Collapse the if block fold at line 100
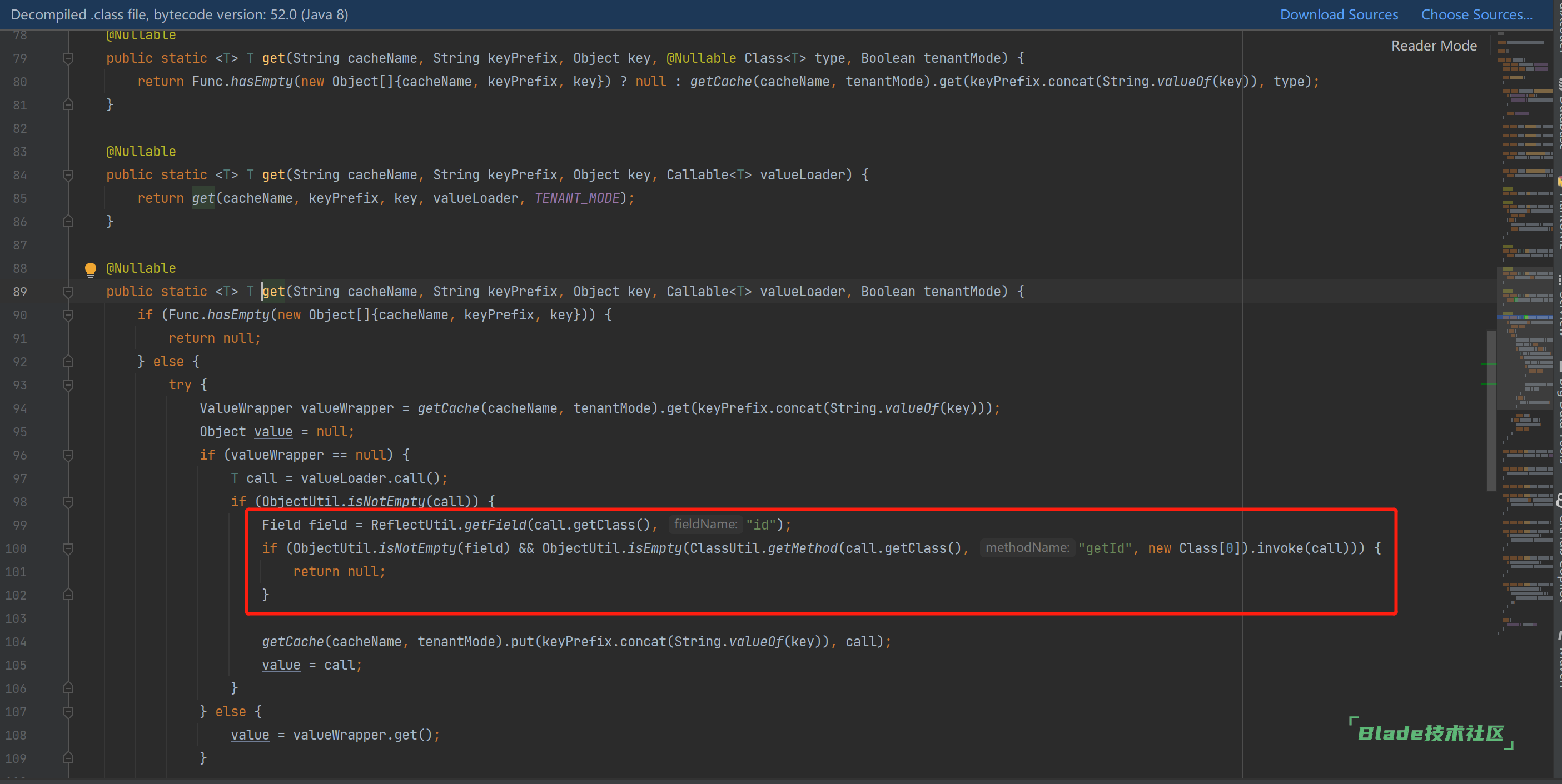The image size is (1562, 784). pos(68,548)
